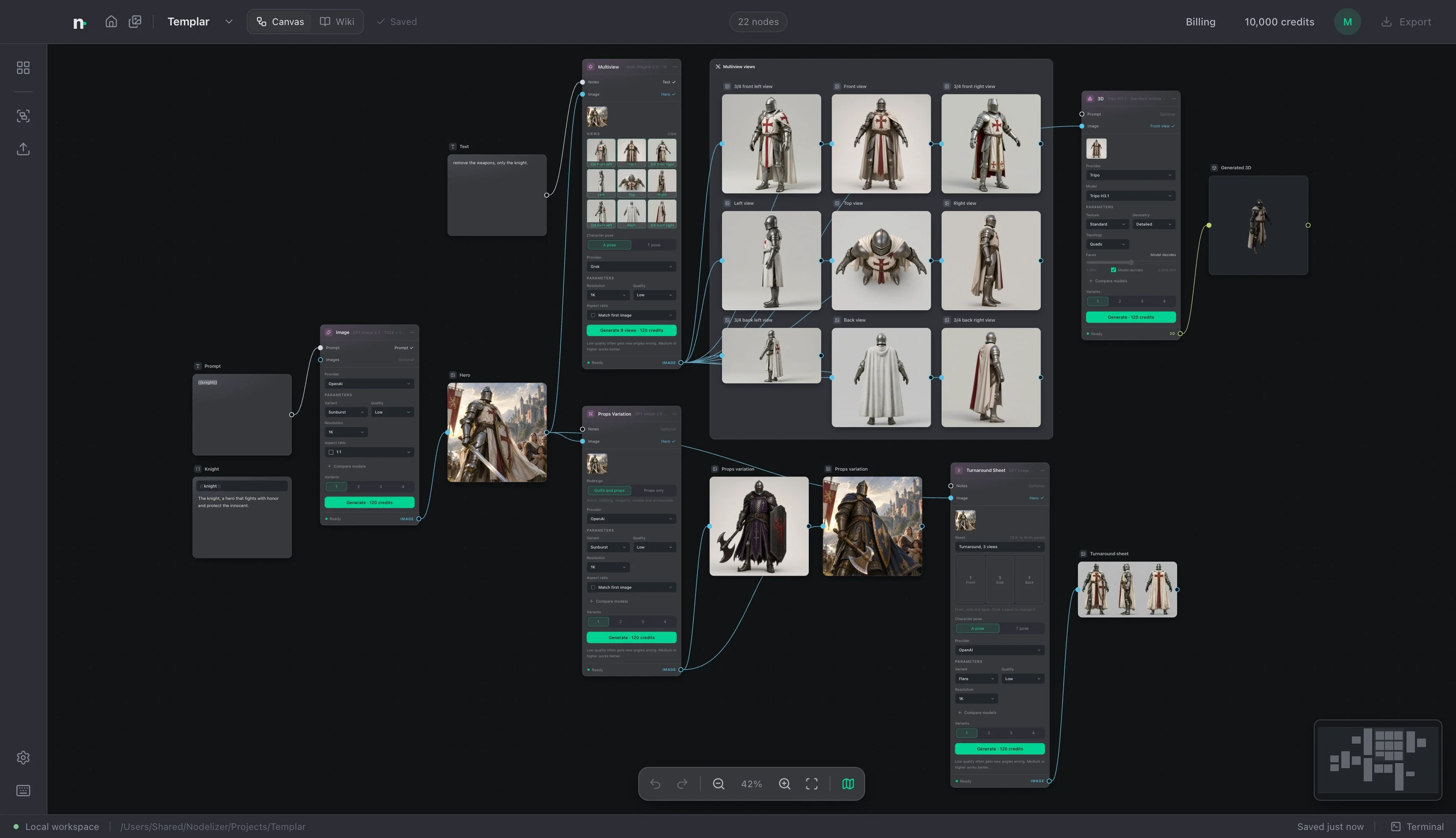
Task: Open Sheet dropdown Turnaround, 3 views
Action: [x=1000, y=547]
